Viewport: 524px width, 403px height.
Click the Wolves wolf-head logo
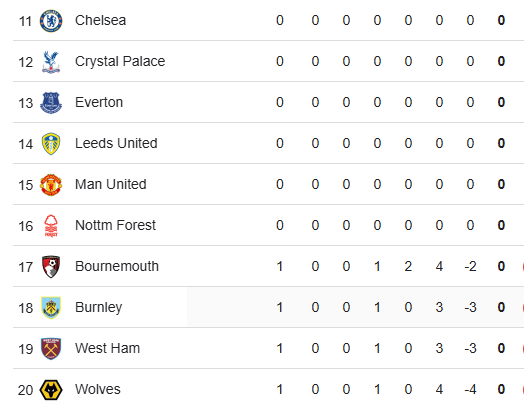pos(51,390)
